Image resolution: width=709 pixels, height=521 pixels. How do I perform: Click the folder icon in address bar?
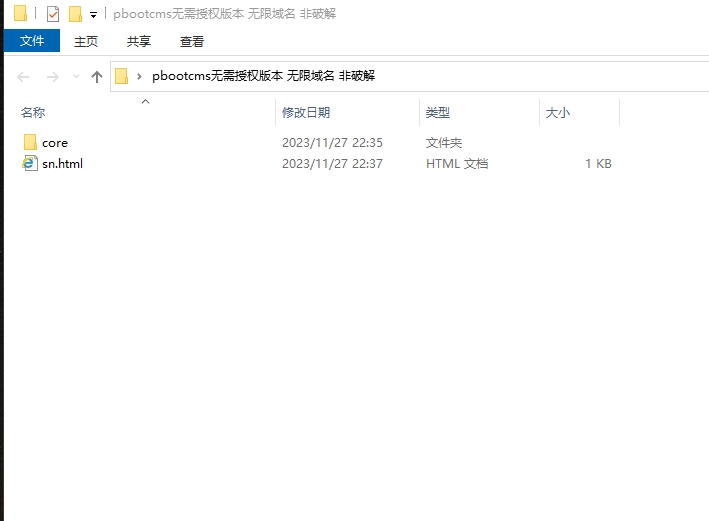click(x=121, y=76)
